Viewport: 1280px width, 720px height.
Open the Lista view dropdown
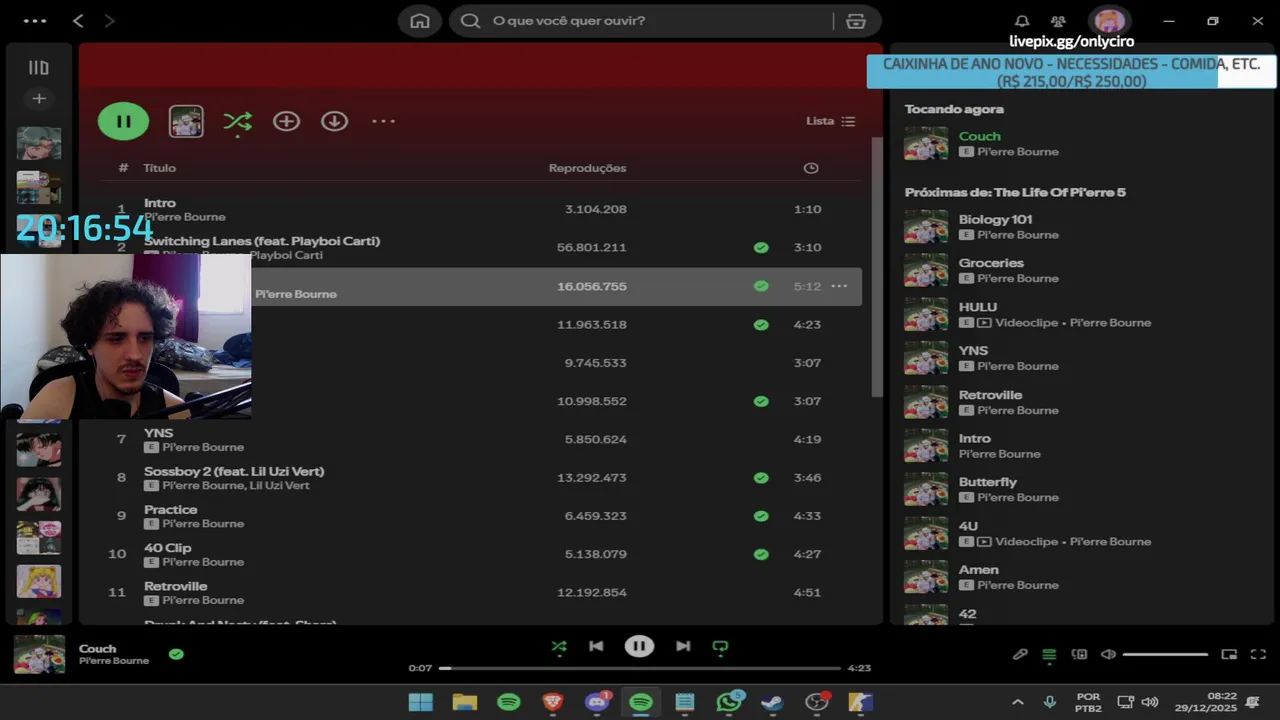[830, 121]
